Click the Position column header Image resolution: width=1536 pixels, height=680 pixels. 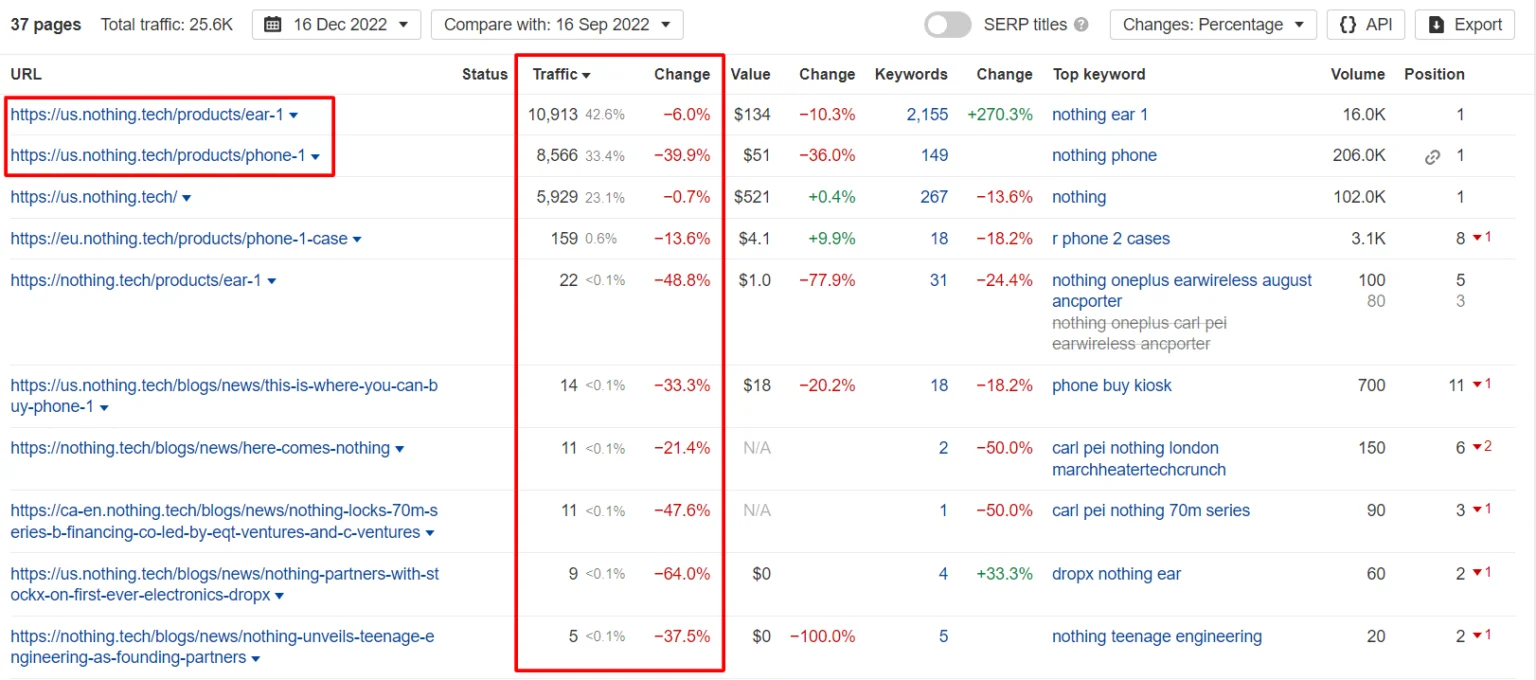point(1434,74)
